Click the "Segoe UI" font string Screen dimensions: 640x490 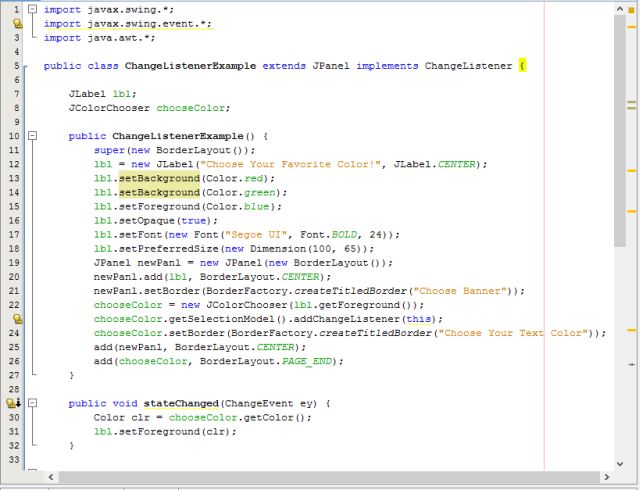point(256,235)
